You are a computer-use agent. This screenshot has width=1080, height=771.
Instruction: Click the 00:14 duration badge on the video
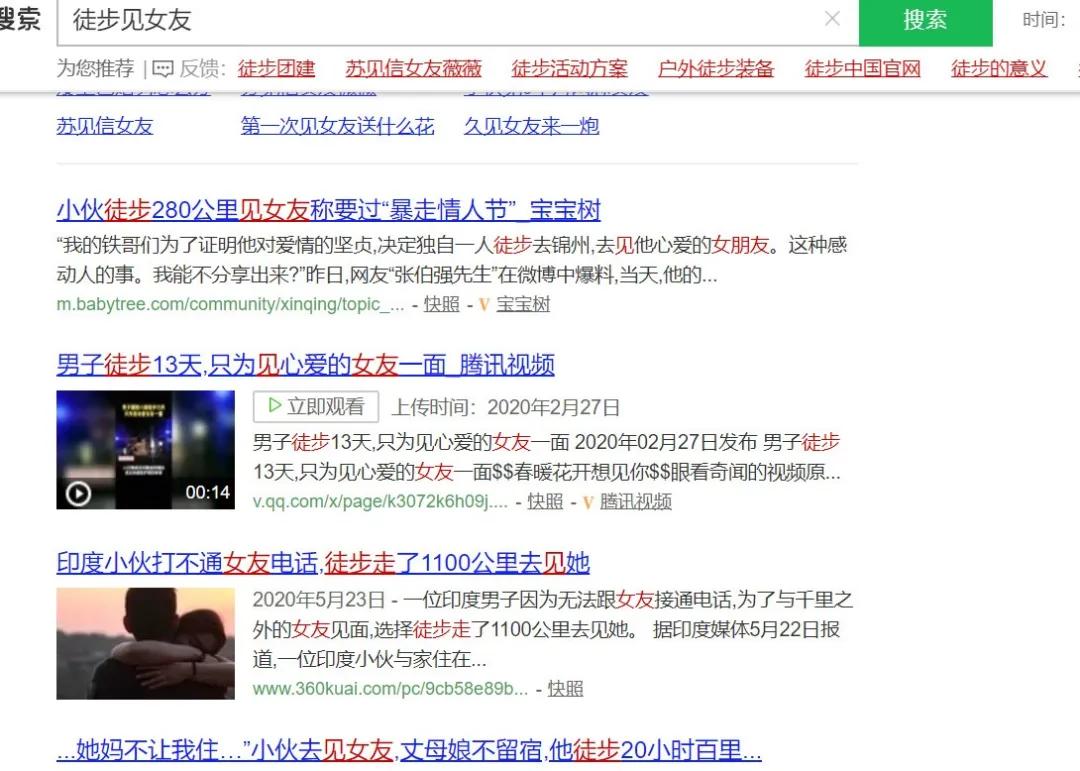tap(208, 494)
